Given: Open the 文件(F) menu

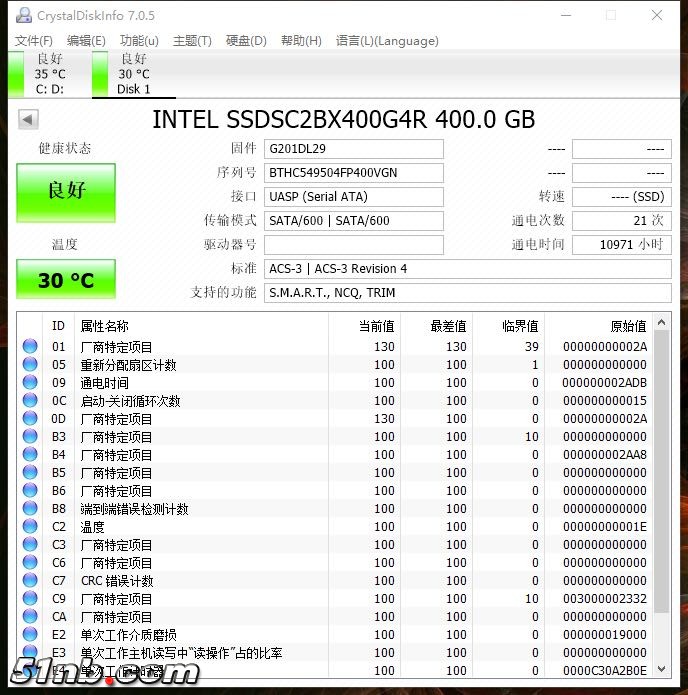Looking at the screenshot, I should pos(34,41).
